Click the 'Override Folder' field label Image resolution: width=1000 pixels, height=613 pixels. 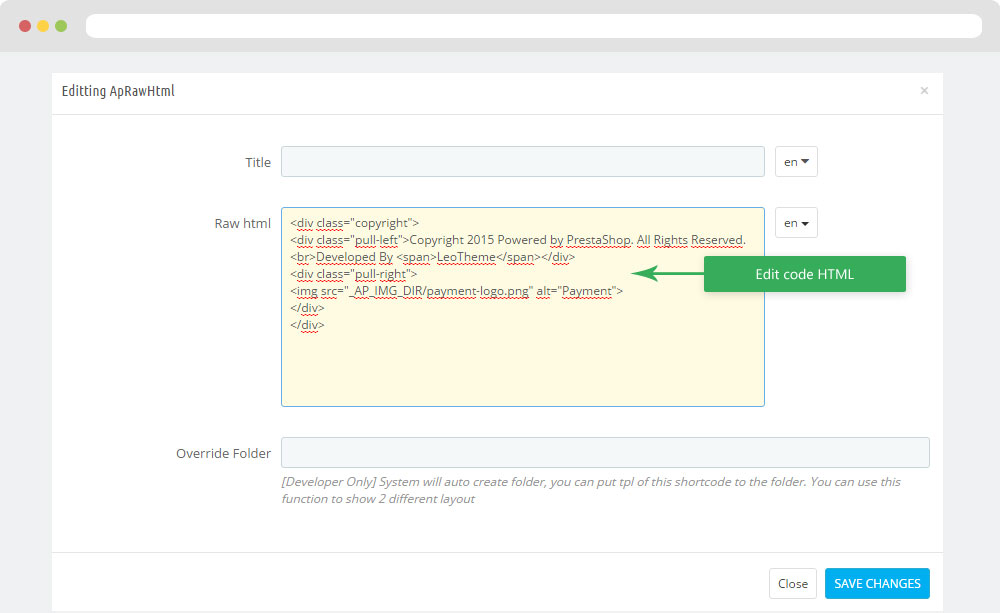(223, 453)
